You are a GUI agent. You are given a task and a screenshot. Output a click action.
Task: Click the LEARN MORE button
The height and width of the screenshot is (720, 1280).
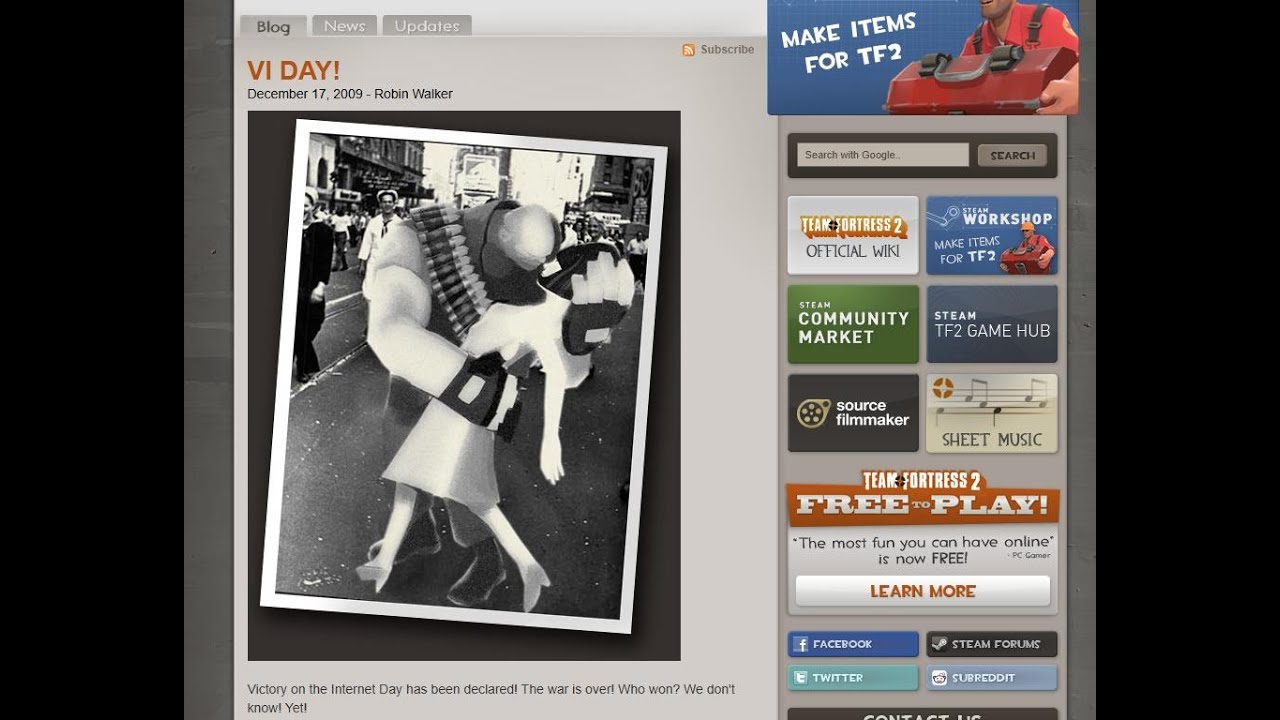click(x=923, y=591)
